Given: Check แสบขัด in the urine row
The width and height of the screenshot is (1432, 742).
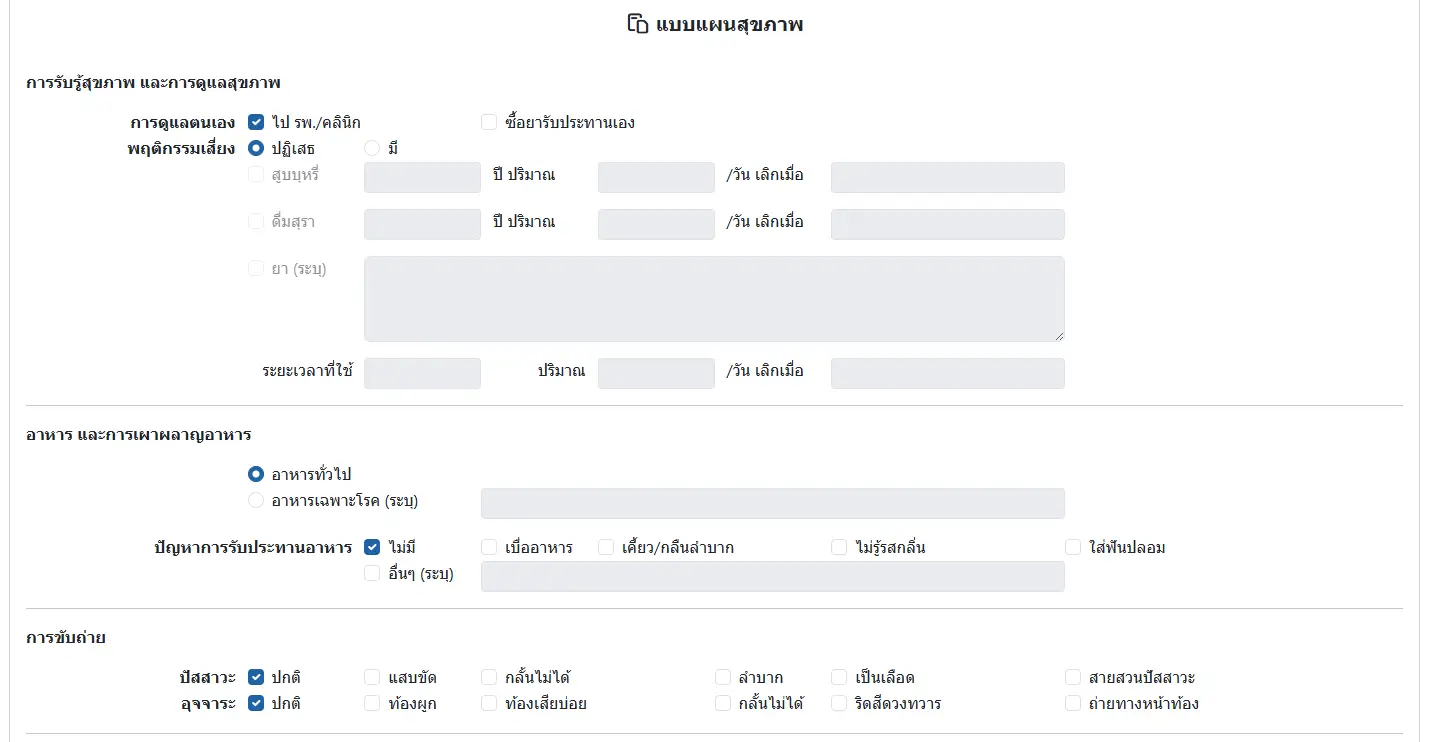Looking at the screenshot, I should click(x=372, y=677).
